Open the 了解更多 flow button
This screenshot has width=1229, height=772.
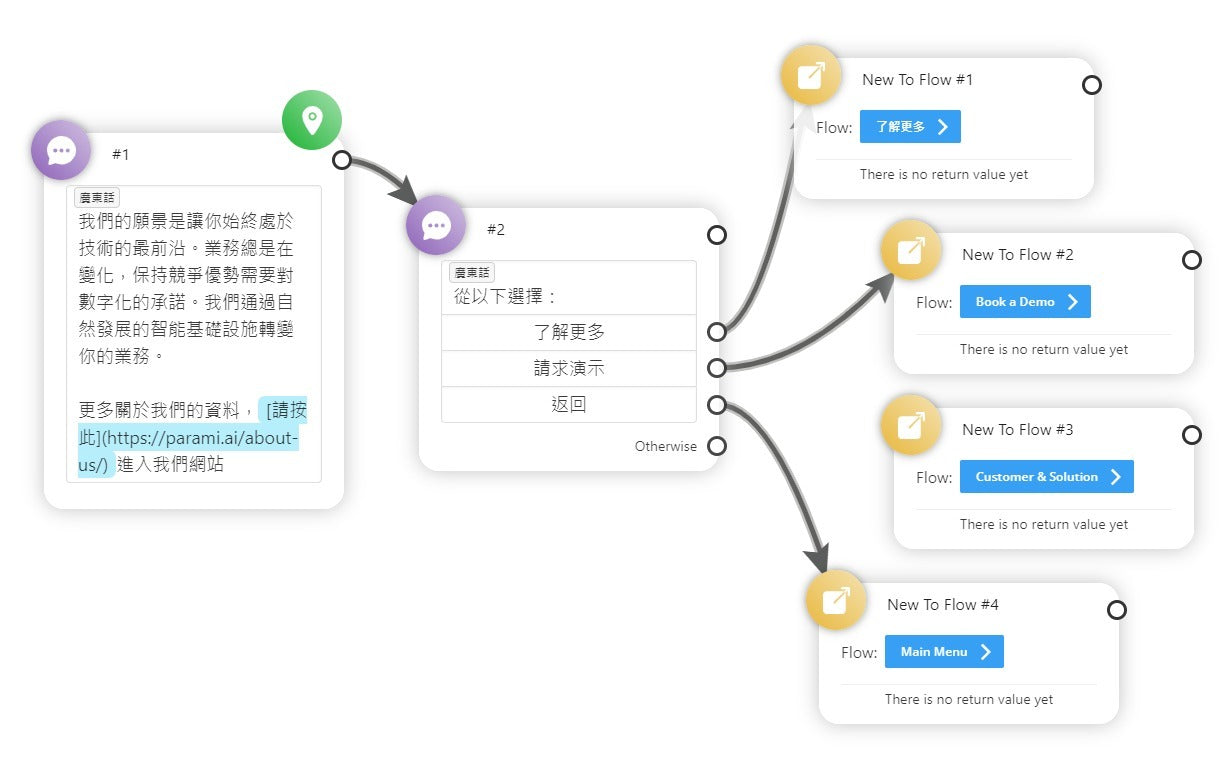(x=910, y=127)
